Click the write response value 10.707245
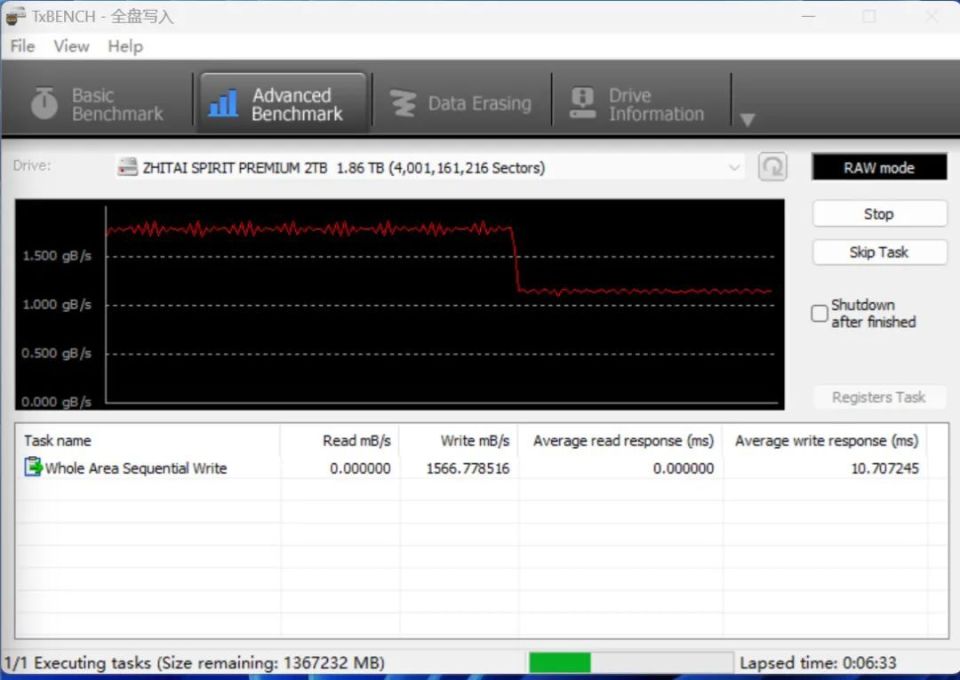The width and height of the screenshot is (960, 680). tap(885, 468)
